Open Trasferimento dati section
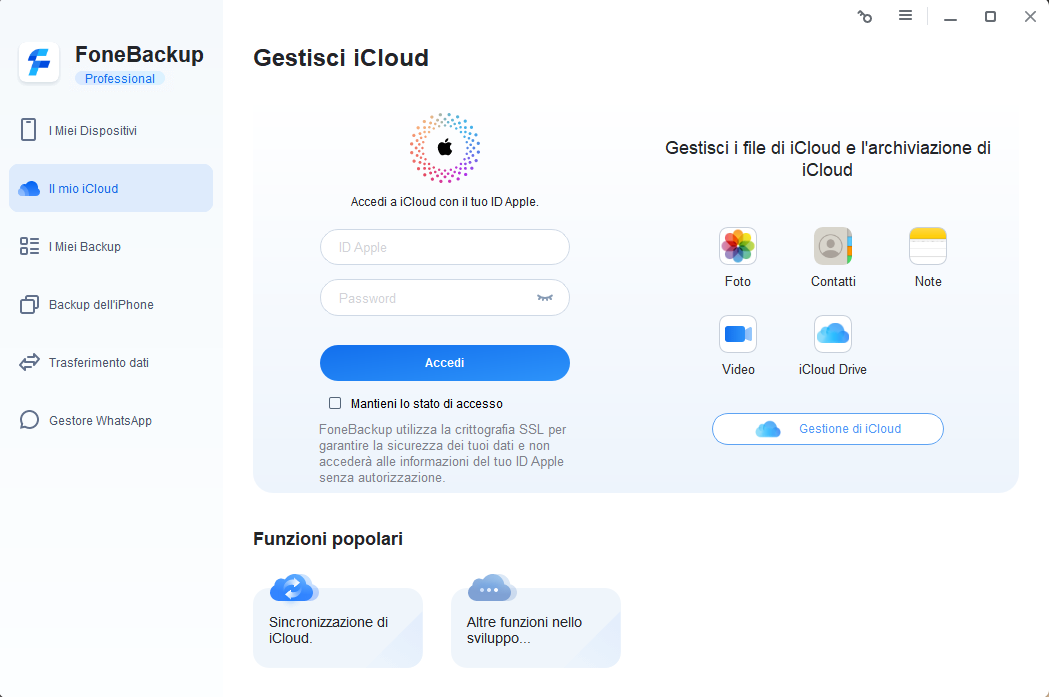 point(111,363)
